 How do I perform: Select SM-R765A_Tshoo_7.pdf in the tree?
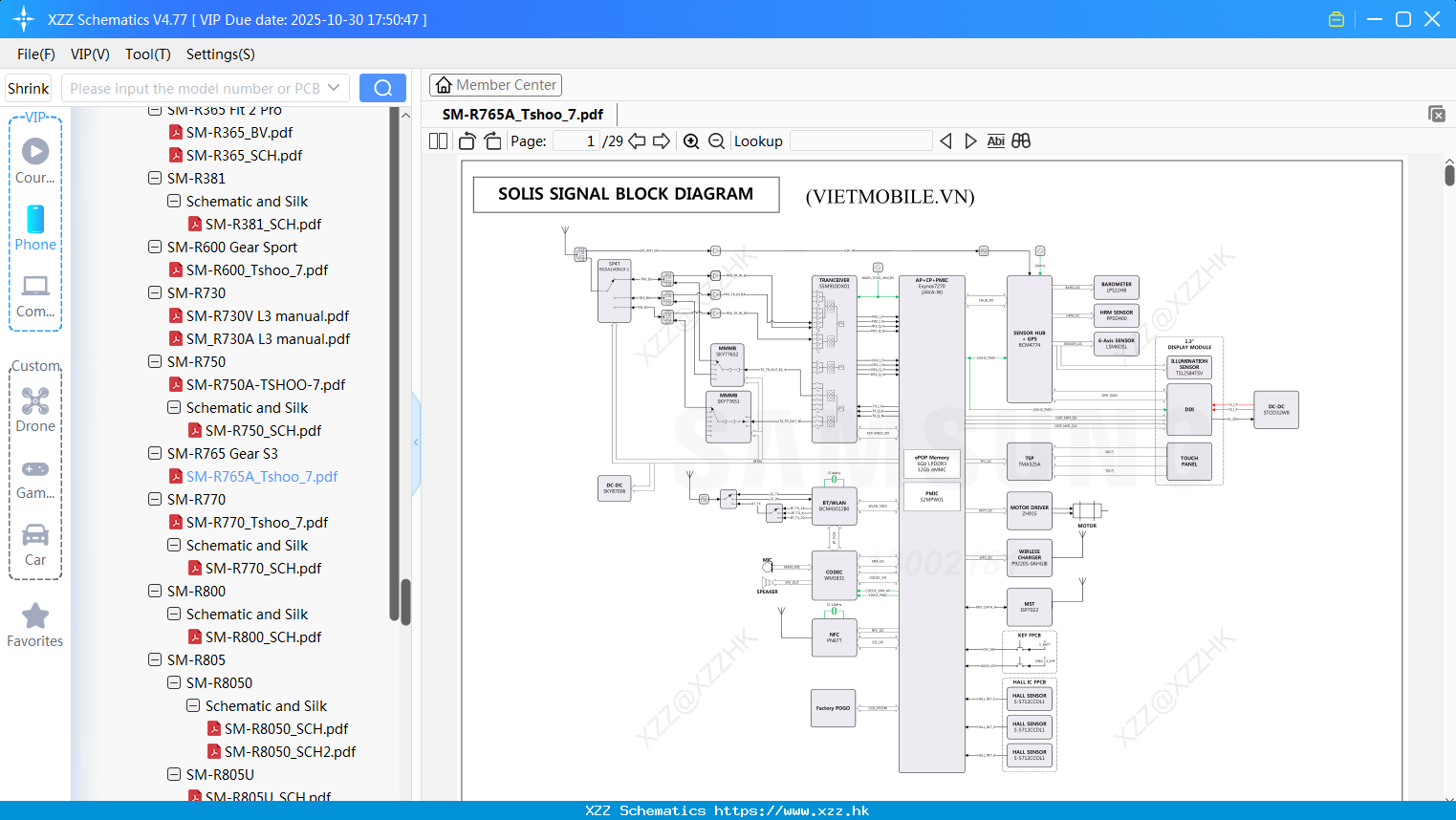coord(261,476)
